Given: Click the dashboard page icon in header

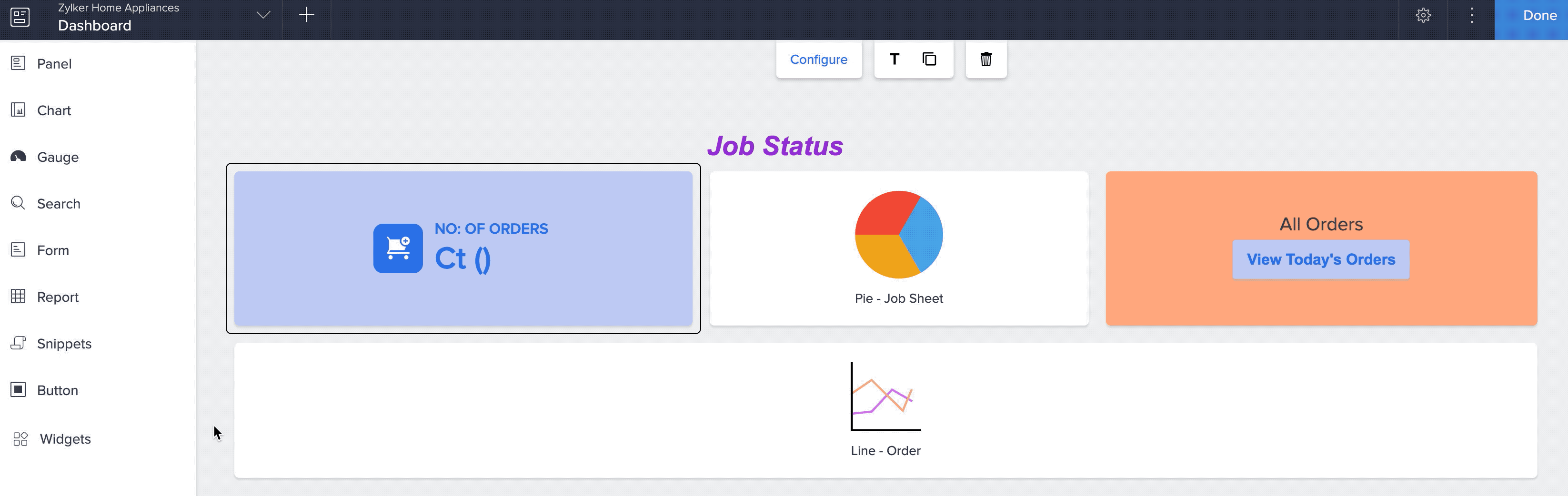Looking at the screenshot, I should coord(20,17).
